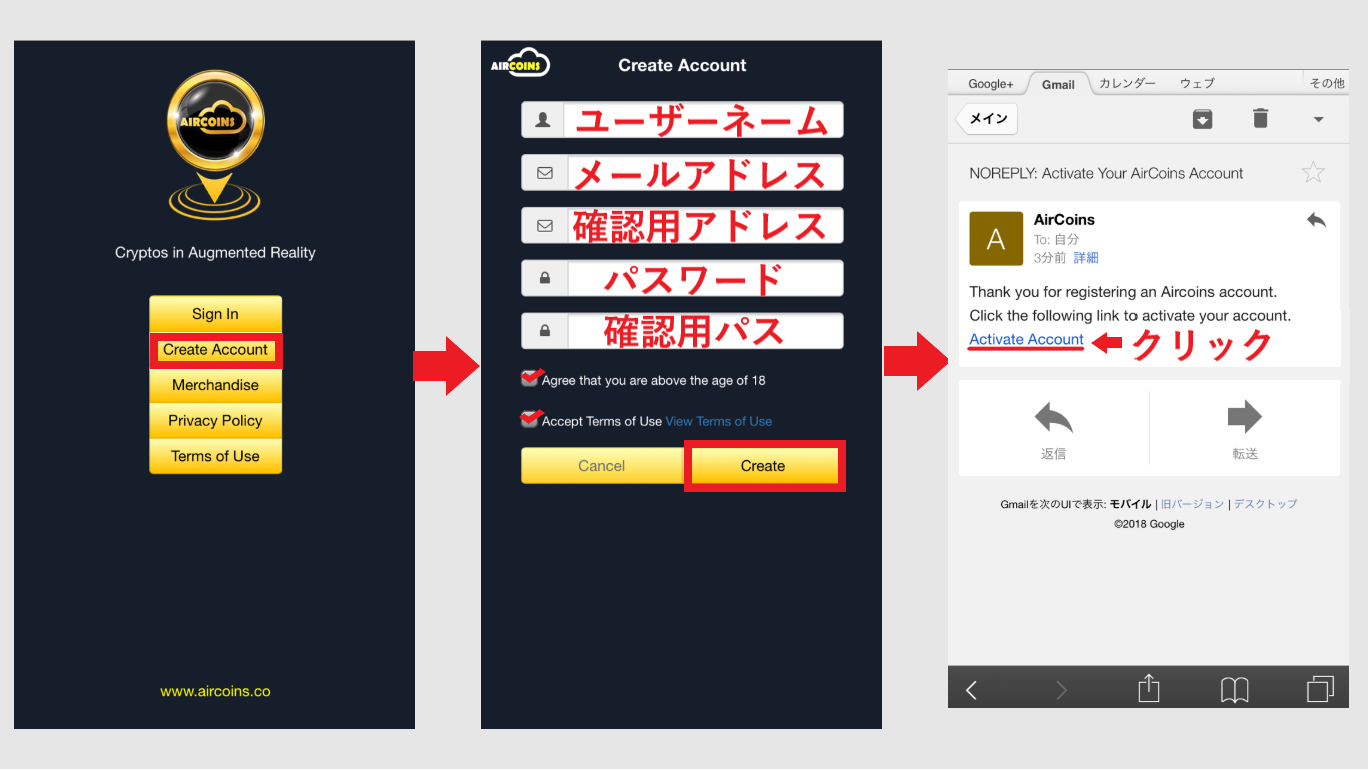Open the more actions dropdown arrow

click(x=1318, y=120)
